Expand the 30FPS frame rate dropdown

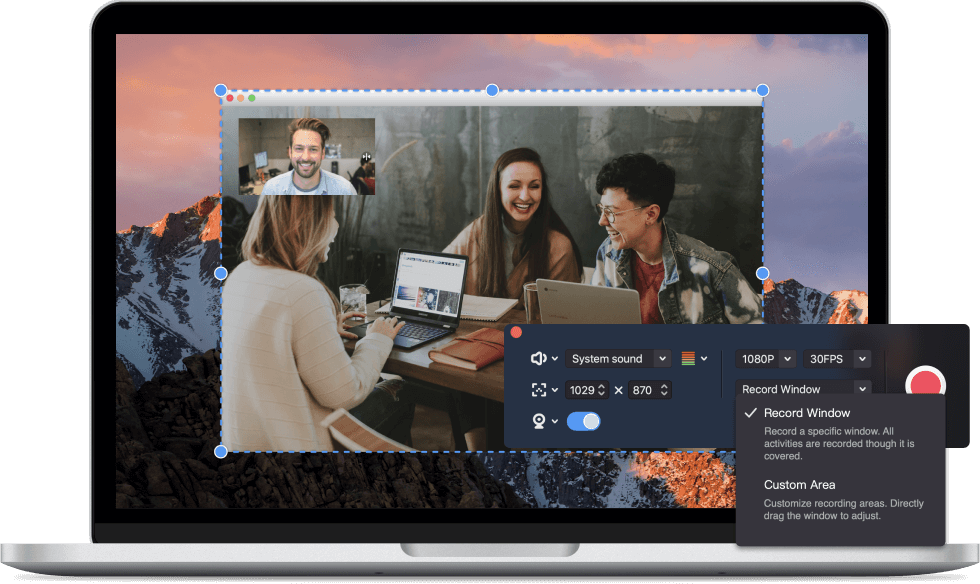836,359
